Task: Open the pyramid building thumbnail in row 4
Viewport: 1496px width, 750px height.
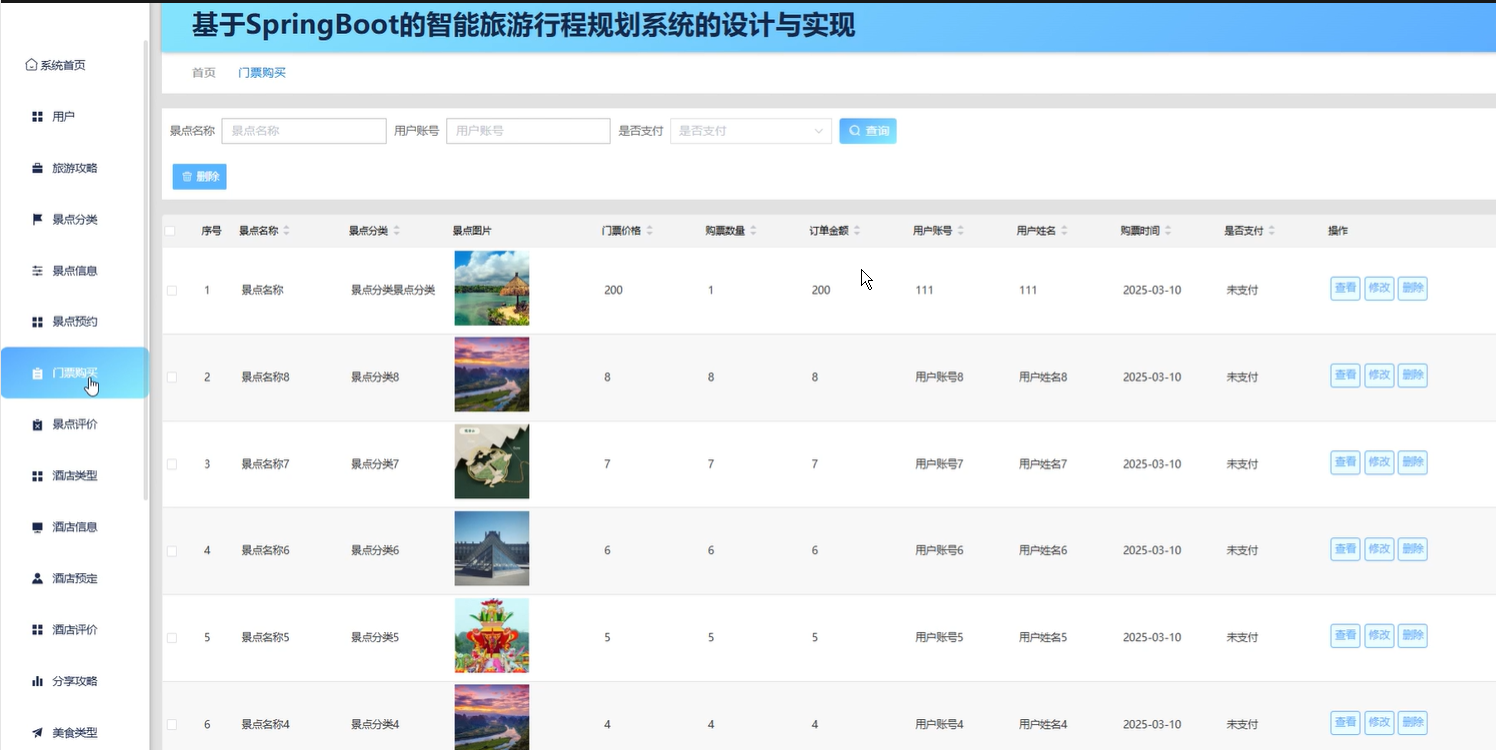Action: (x=492, y=549)
